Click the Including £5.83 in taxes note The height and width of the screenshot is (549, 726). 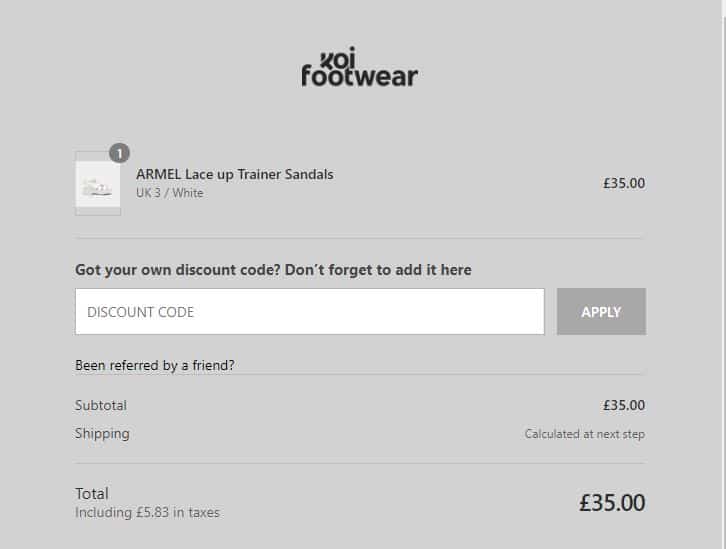(x=147, y=513)
